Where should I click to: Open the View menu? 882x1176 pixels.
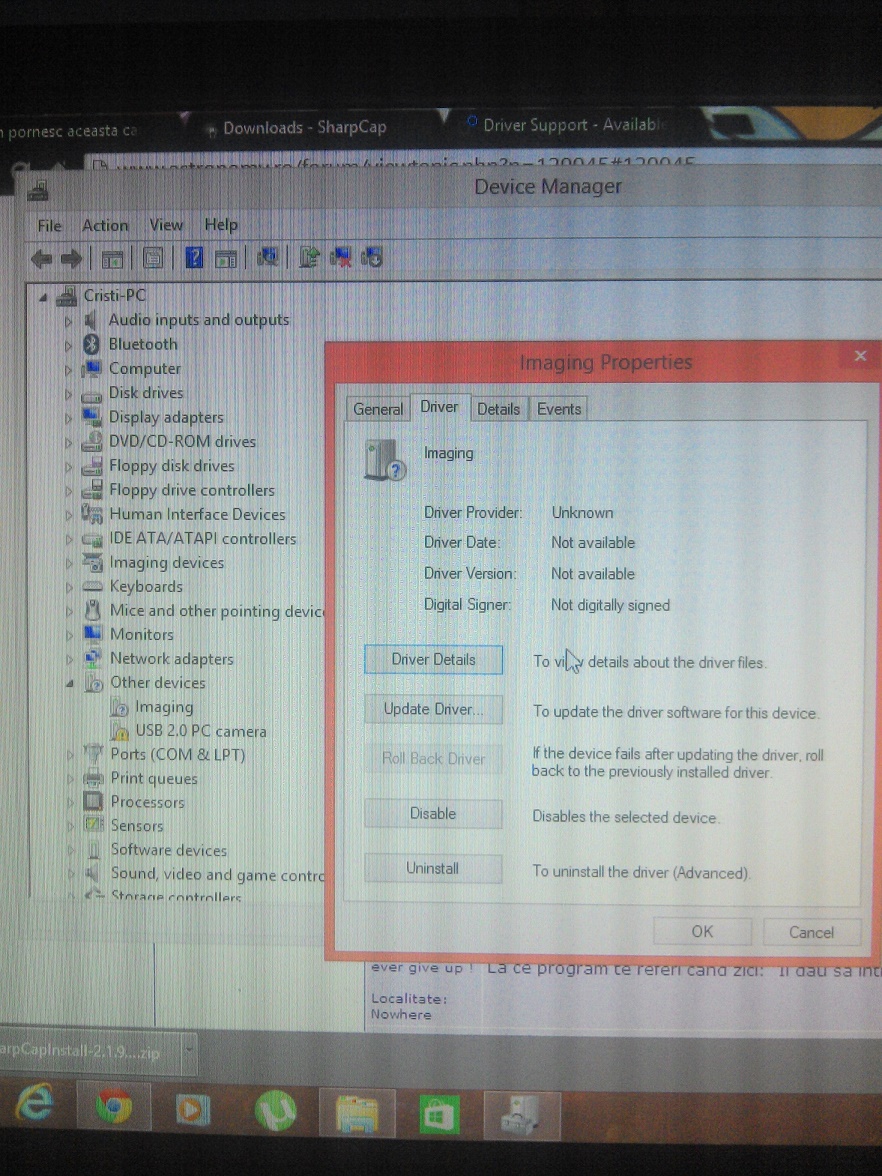(166, 225)
